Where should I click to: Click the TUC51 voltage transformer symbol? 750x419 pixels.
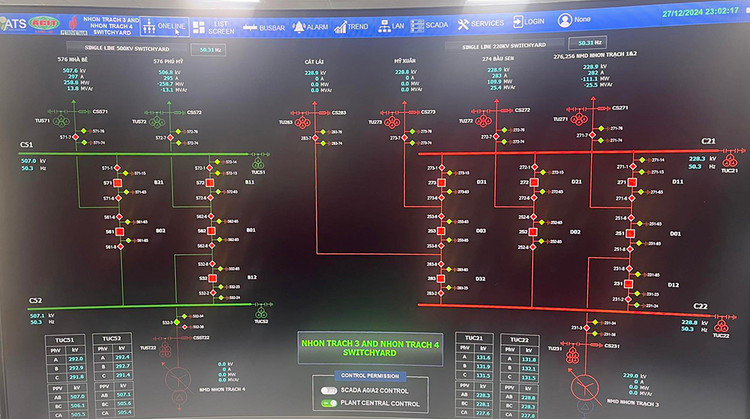(x=259, y=160)
